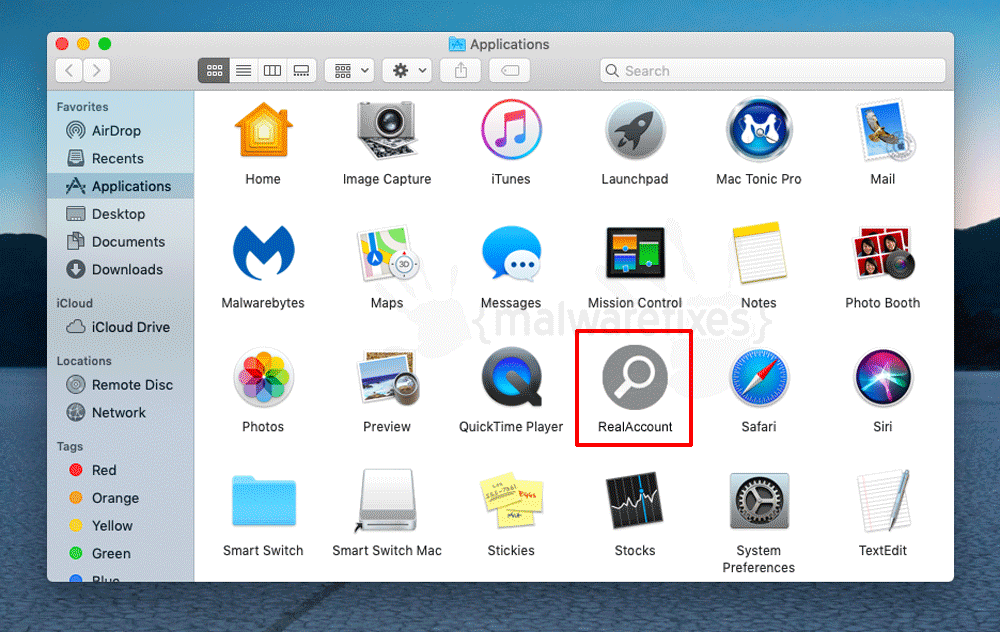Select the RealAccount magnifier icon
The height and width of the screenshot is (632, 1000).
point(635,378)
